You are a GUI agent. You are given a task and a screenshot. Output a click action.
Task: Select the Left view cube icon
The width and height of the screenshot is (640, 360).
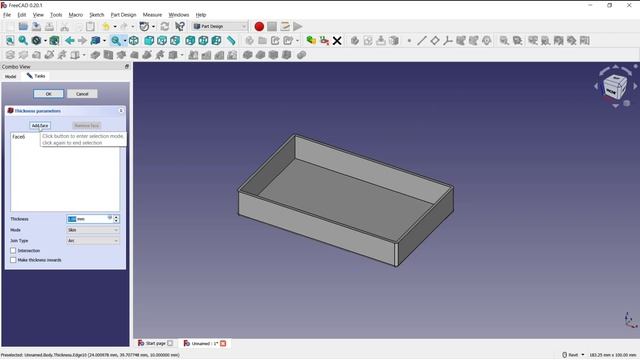click(x=216, y=40)
